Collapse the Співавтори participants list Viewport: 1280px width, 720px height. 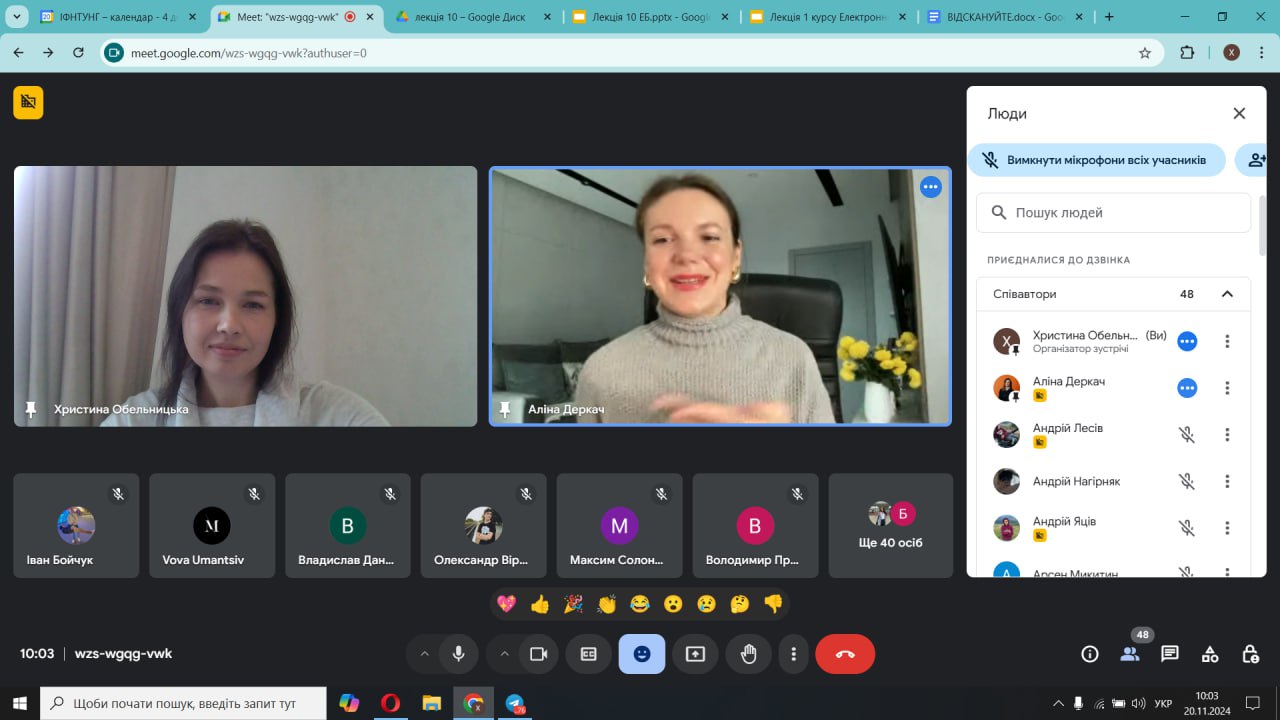[x=1227, y=294]
